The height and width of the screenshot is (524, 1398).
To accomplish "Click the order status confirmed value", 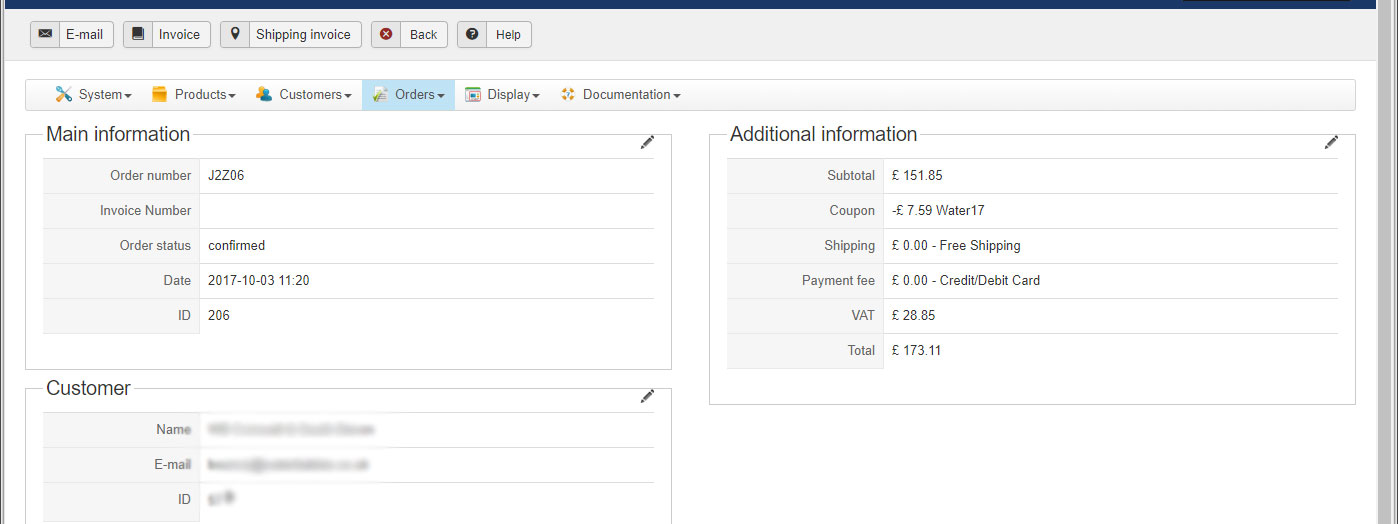I will tap(236, 246).
